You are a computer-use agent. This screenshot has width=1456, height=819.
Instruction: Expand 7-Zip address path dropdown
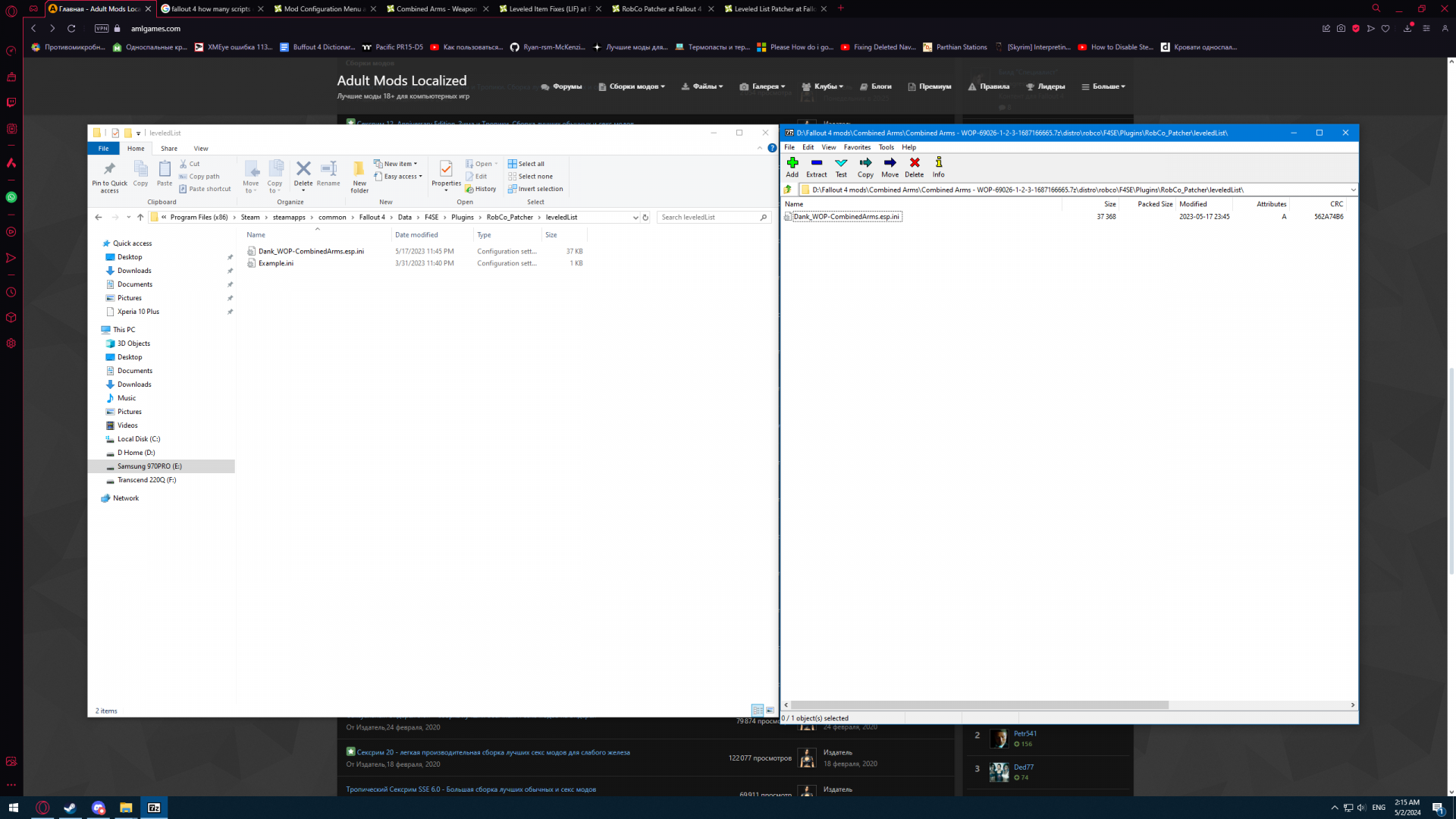coord(1352,190)
